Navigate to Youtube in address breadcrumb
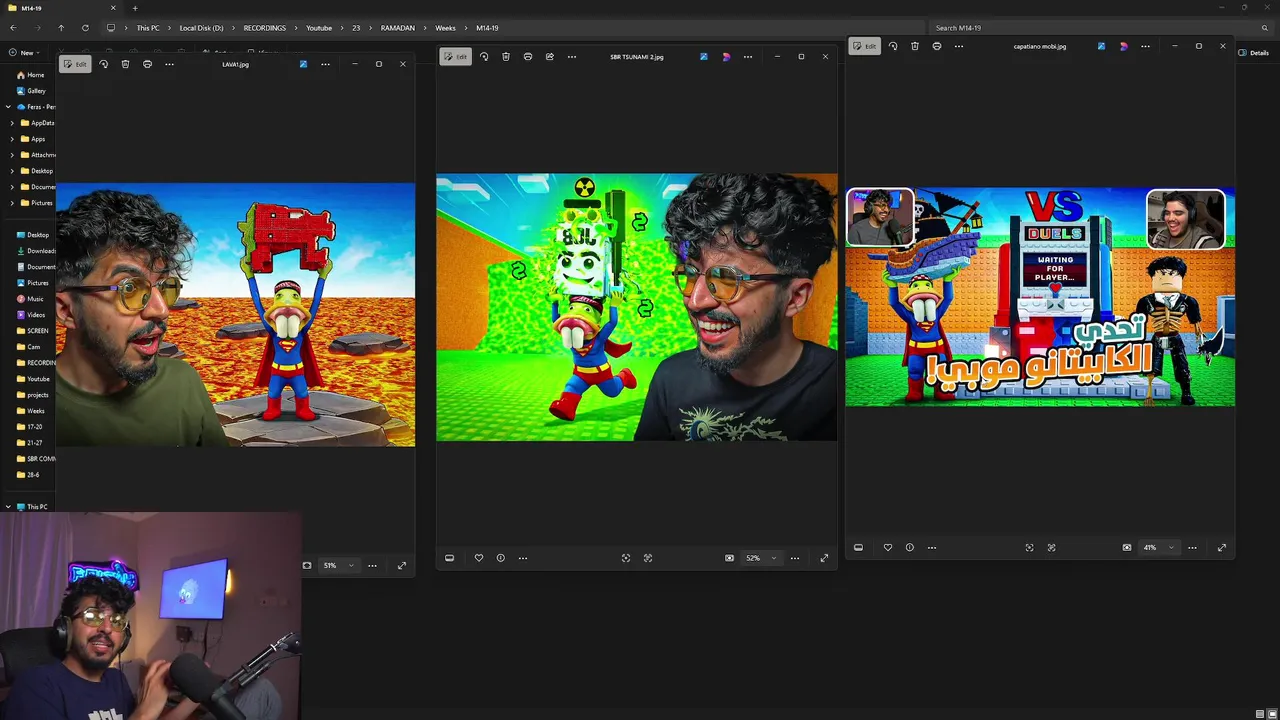 pyautogui.click(x=319, y=28)
